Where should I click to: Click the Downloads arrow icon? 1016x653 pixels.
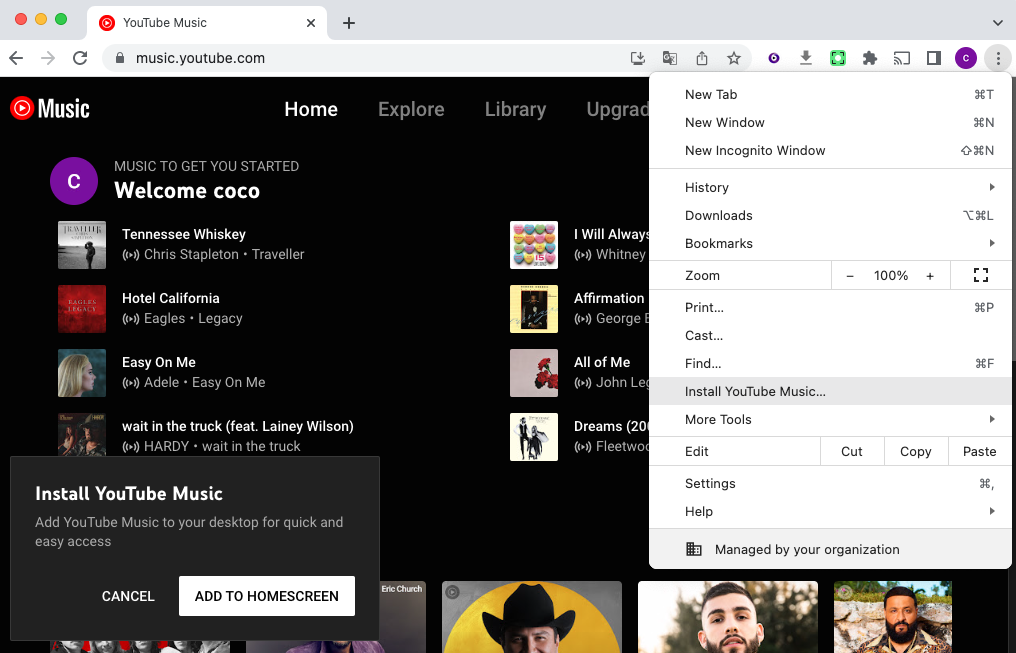(x=805, y=58)
